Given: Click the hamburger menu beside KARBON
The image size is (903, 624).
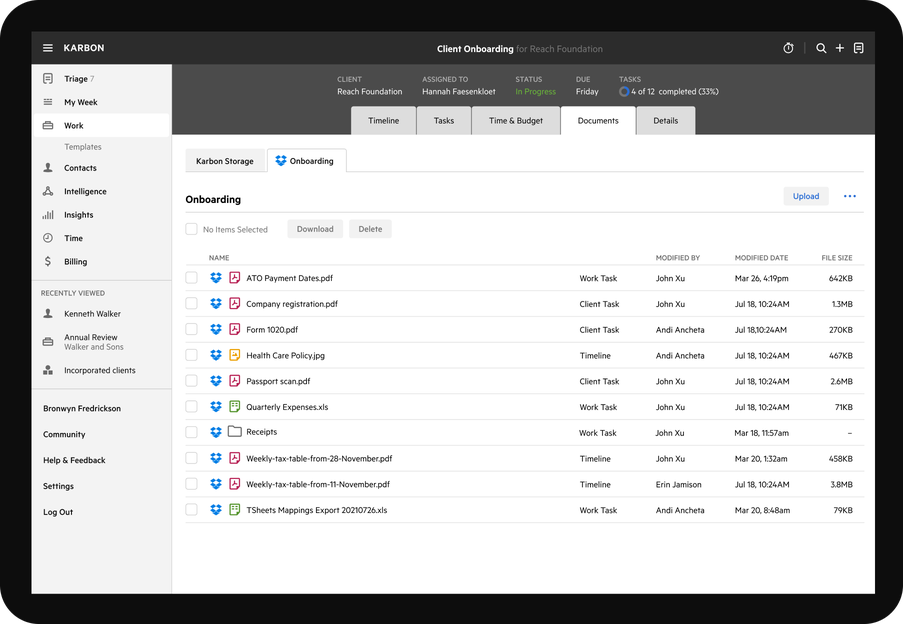Looking at the screenshot, I should pos(47,47).
